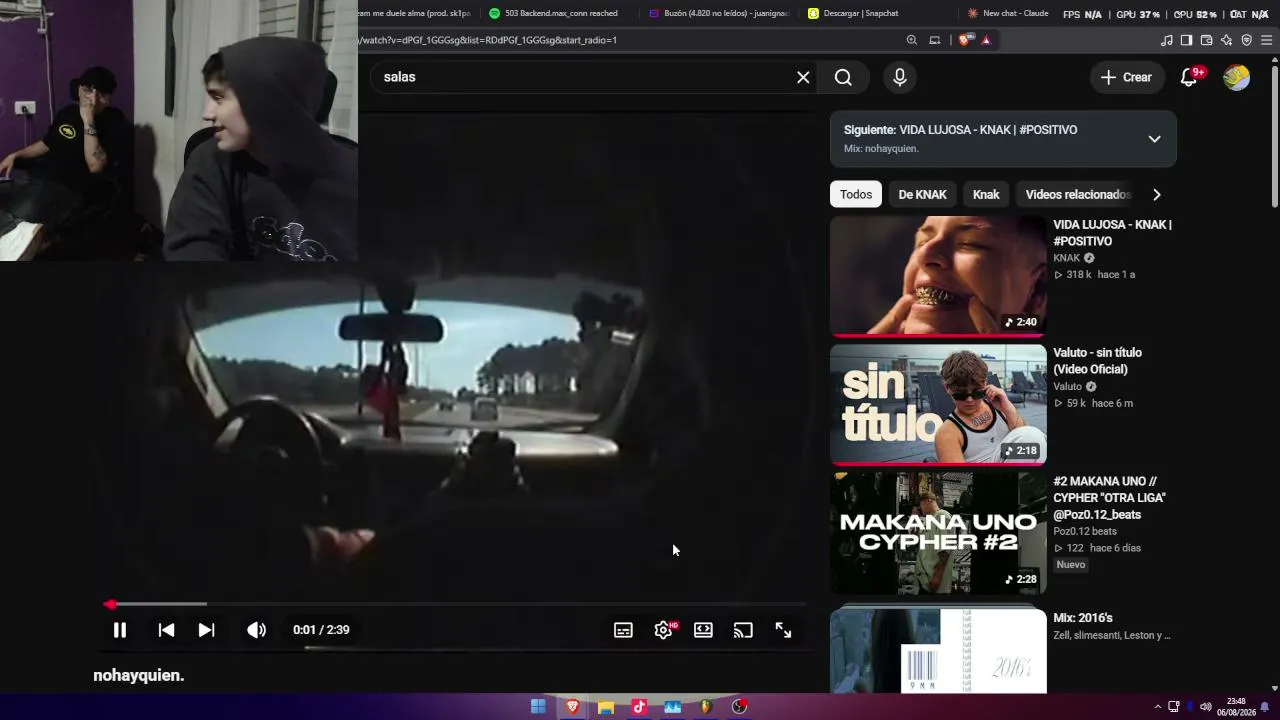Cast the video to a TV
Viewport: 1280px width, 720px height.
743,630
